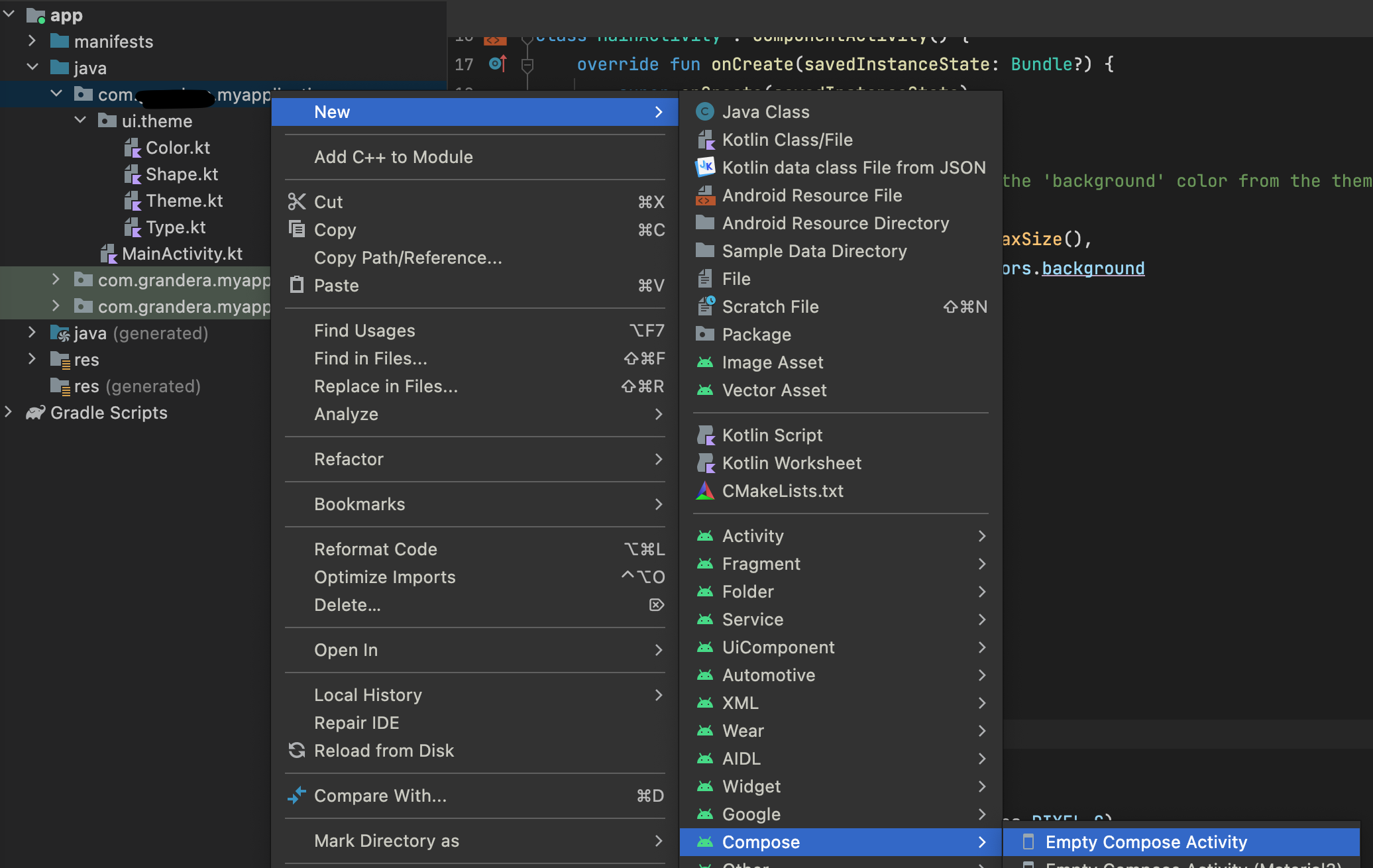Image resolution: width=1373 pixels, height=868 pixels.
Task: Select Empty Compose Activity
Action: click(1146, 842)
